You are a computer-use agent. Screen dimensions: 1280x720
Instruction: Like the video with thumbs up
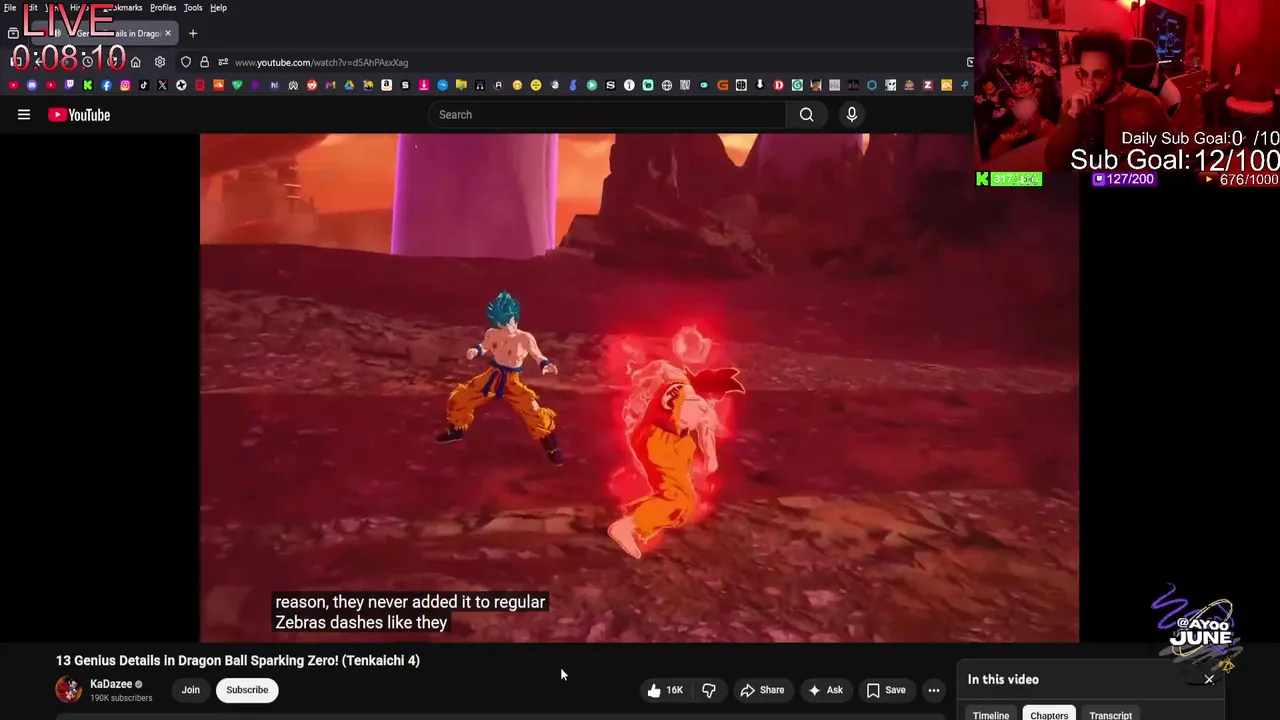[665, 690]
